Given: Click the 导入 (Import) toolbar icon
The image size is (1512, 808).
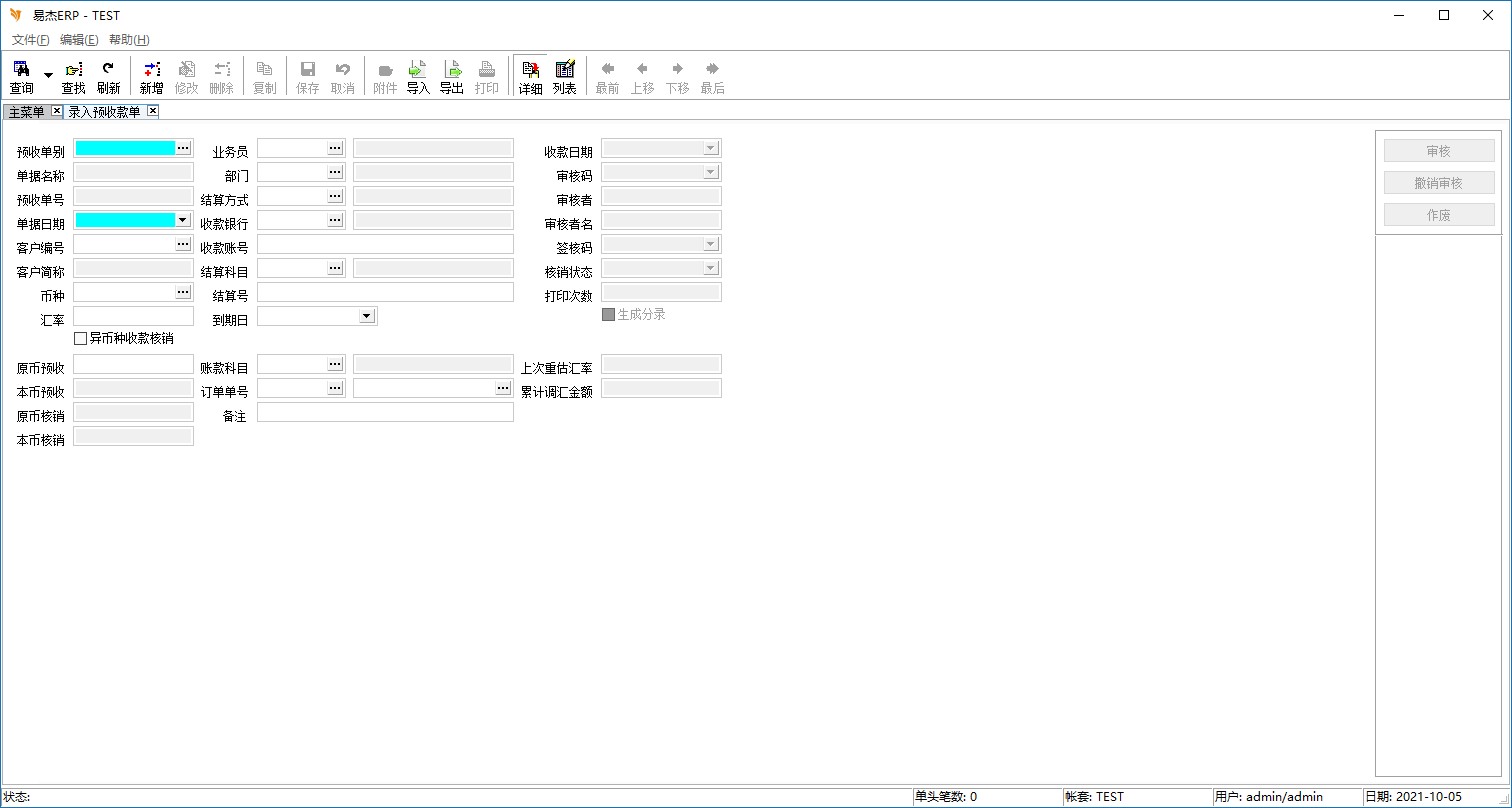Looking at the screenshot, I should coord(417,76).
